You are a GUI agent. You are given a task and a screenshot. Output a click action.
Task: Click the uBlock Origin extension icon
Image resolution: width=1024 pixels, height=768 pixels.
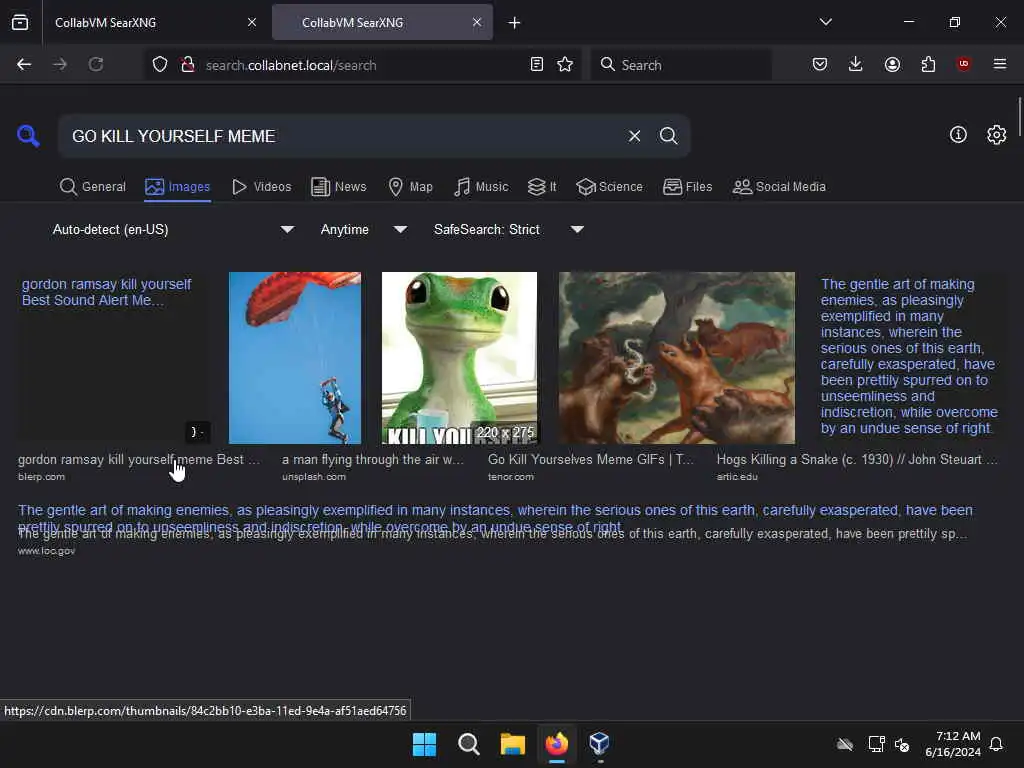pyautogui.click(x=963, y=64)
